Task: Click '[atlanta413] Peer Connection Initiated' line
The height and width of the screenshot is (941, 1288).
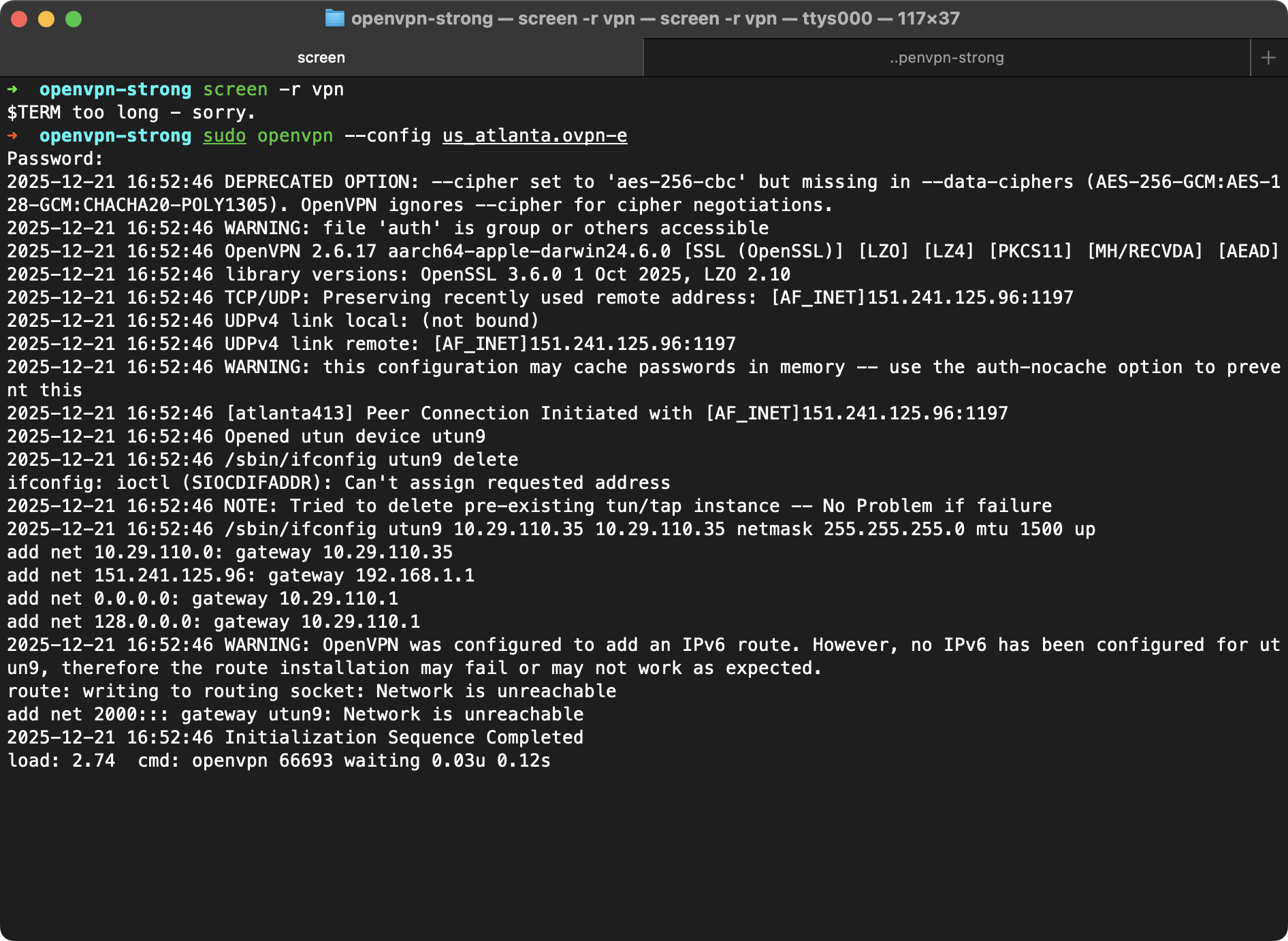Action: click(507, 413)
